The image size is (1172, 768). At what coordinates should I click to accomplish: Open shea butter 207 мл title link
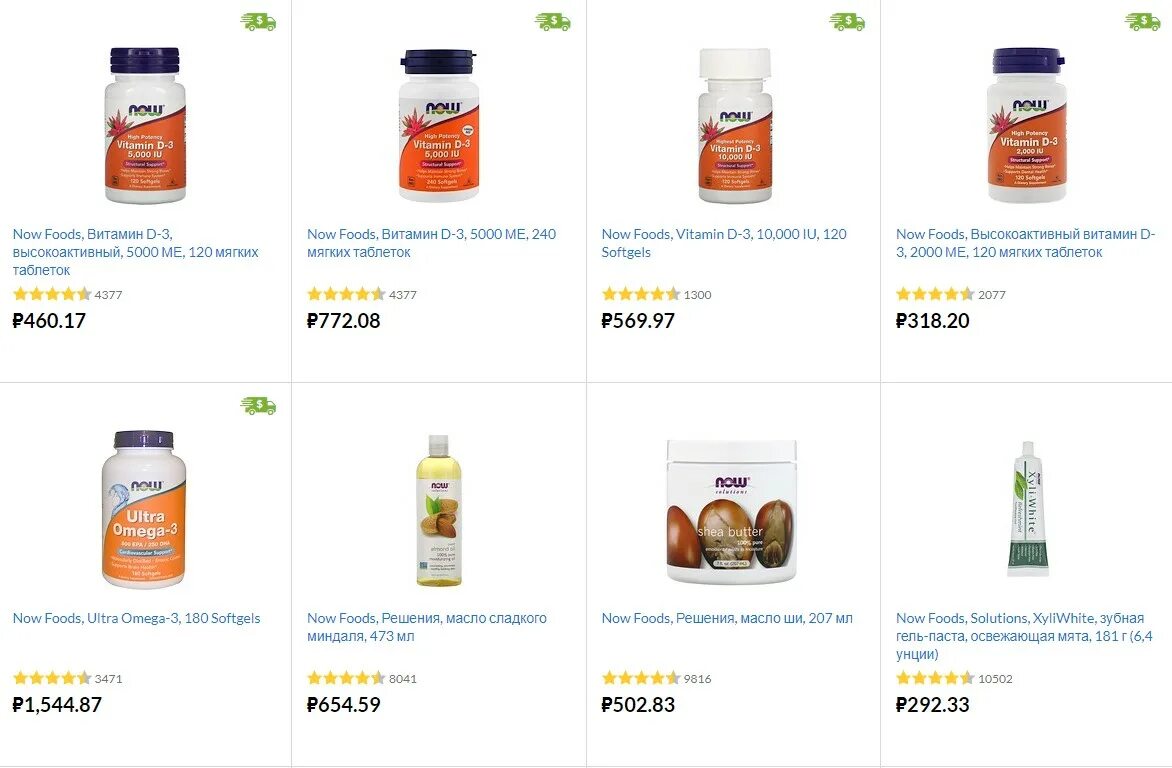tap(727, 618)
